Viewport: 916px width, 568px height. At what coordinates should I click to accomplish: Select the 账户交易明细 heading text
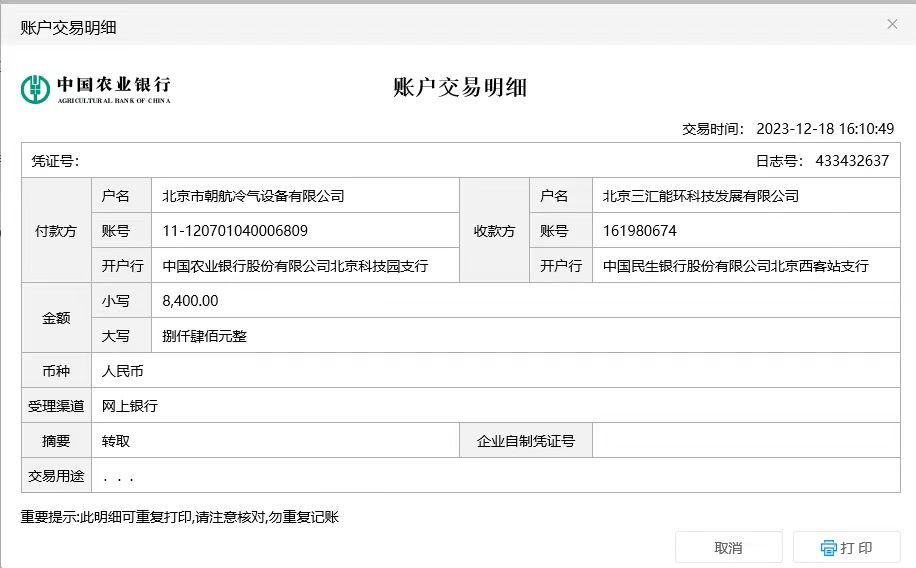460,88
